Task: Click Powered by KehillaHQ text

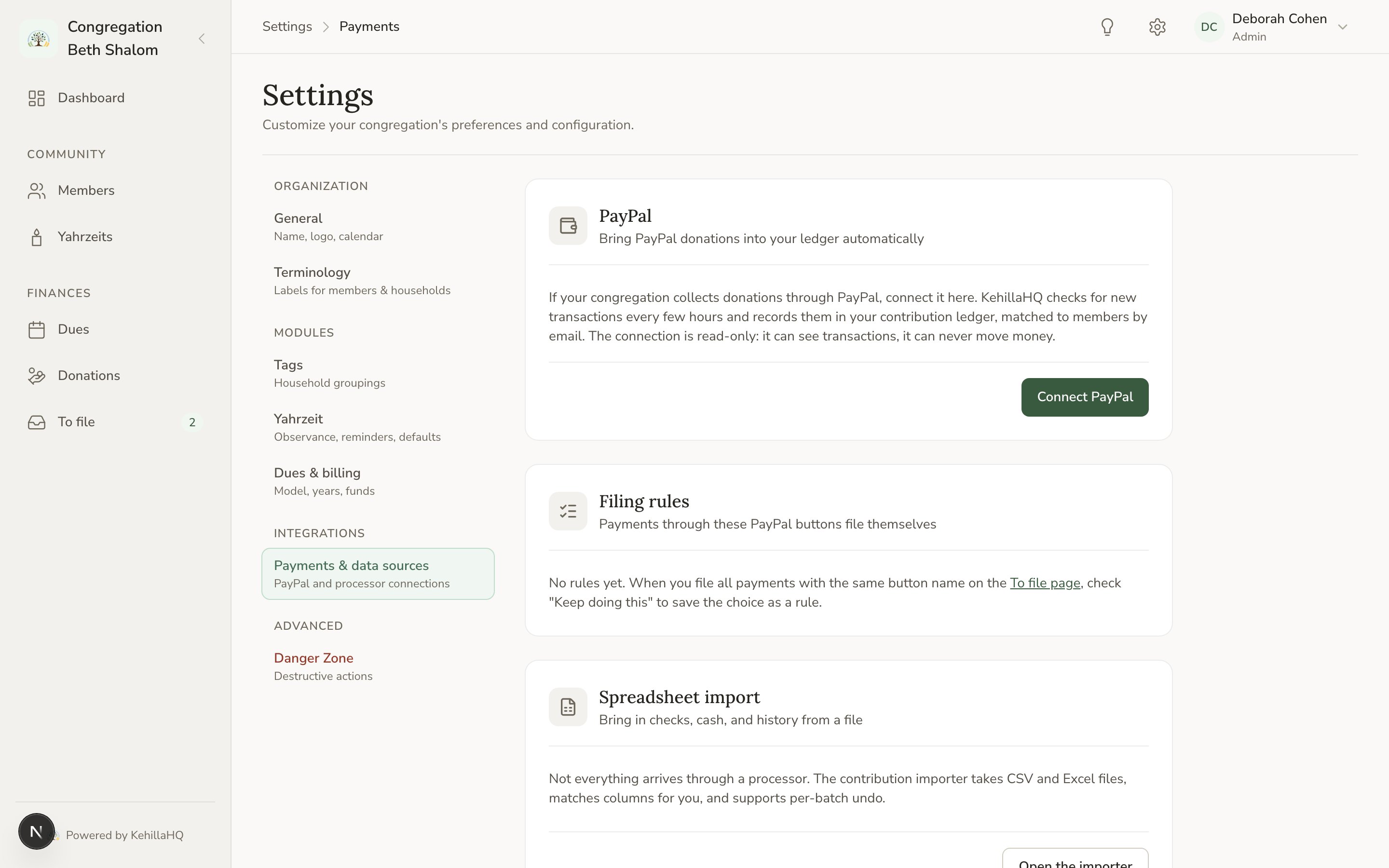Action: pyautogui.click(x=124, y=835)
